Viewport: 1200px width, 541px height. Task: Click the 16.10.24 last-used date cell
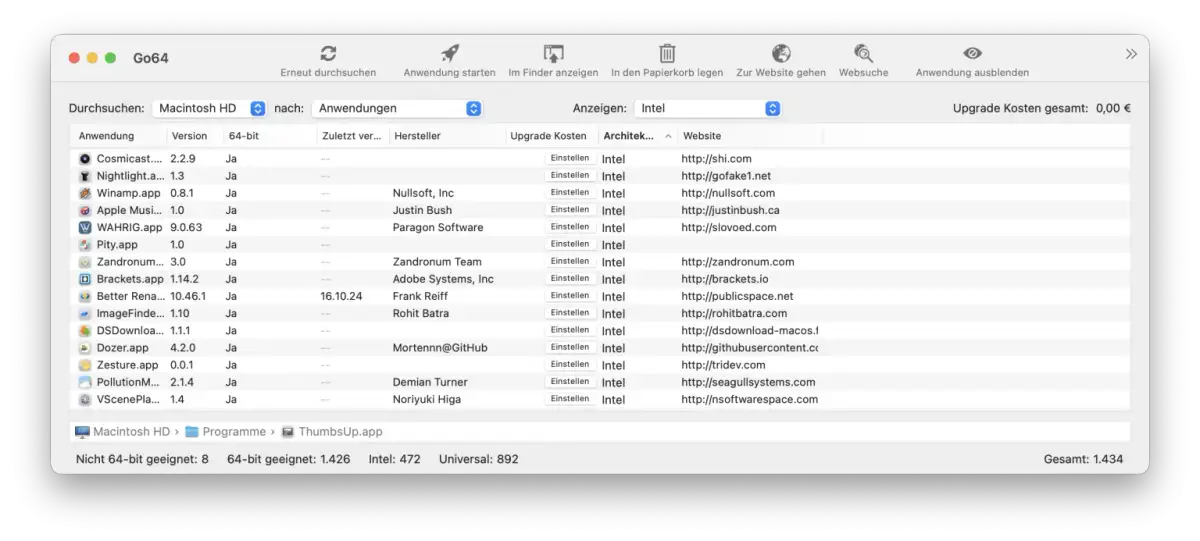click(341, 296)
